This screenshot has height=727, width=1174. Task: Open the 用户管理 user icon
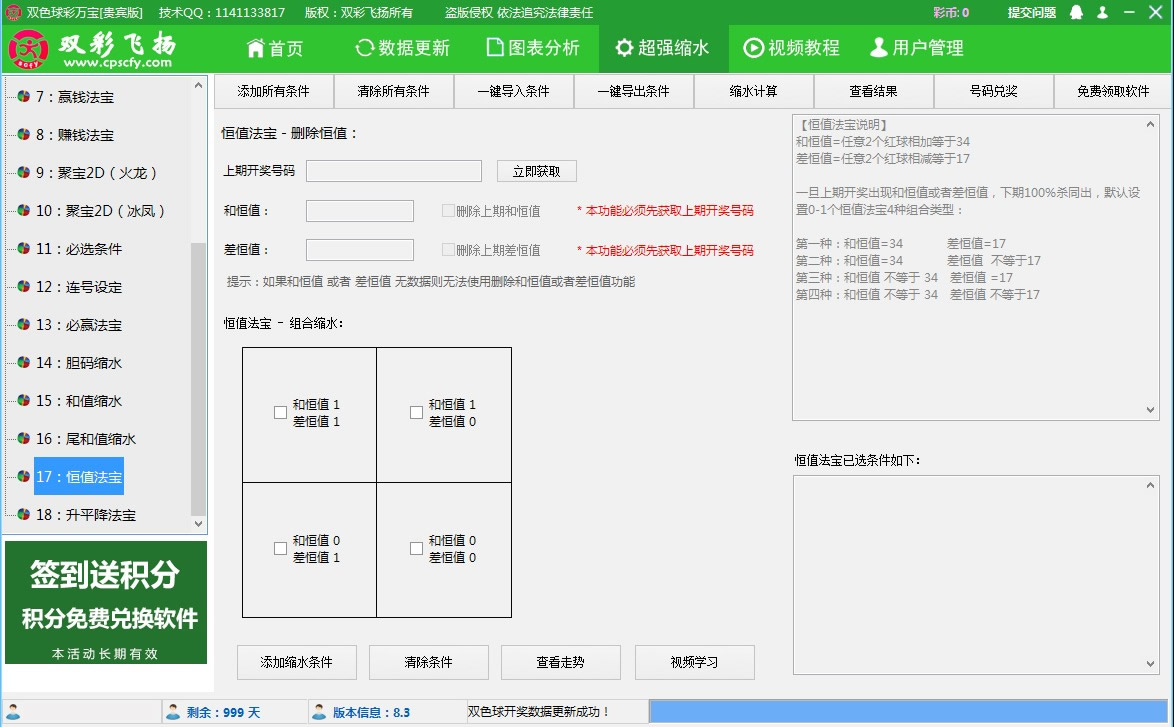pyautogui.click(x=880, y=47)
